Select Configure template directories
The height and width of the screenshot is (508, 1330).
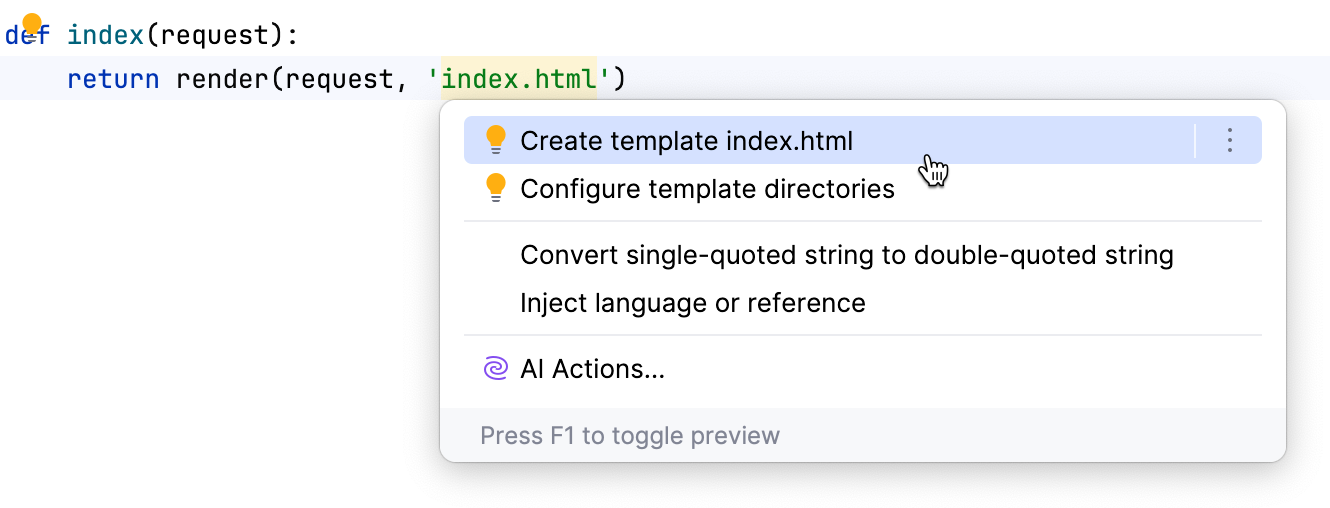(707, 189)
